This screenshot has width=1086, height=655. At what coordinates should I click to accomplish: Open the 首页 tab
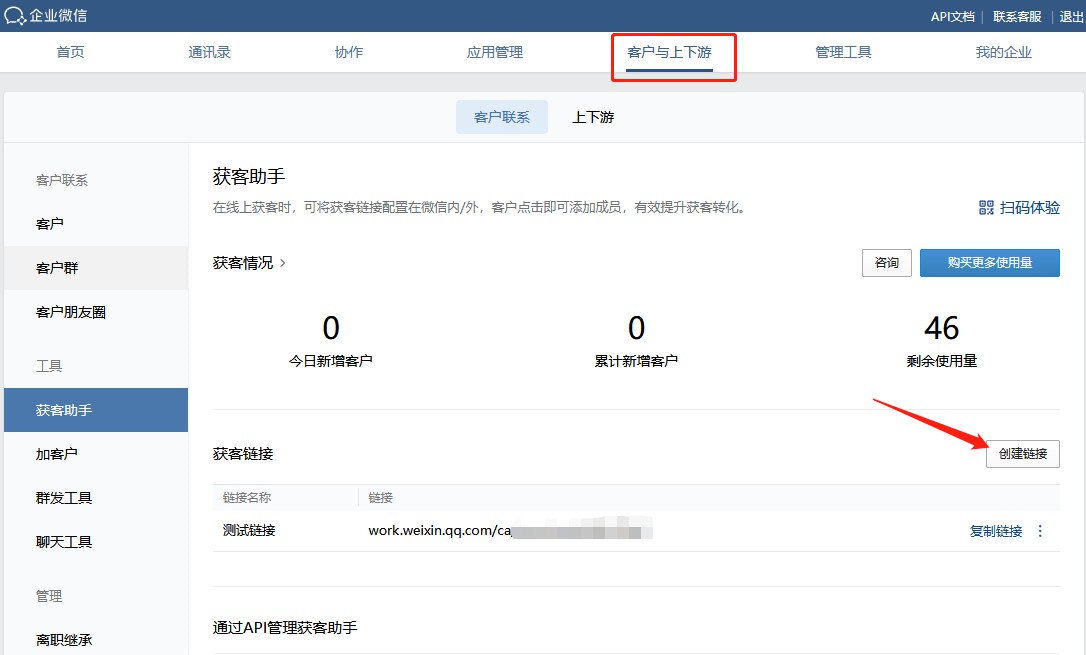click(70, 52)
